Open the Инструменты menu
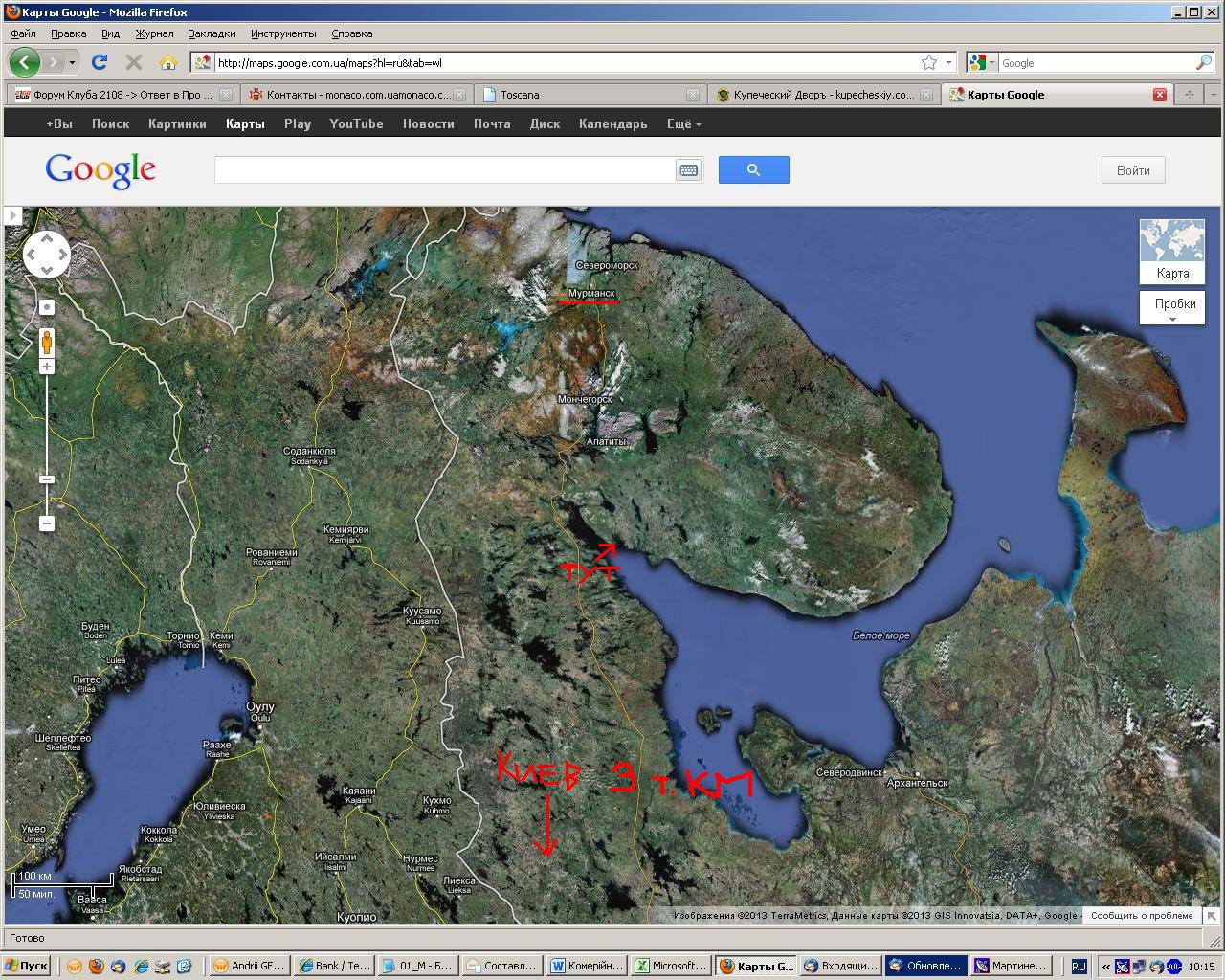 [x=283, y=33]
